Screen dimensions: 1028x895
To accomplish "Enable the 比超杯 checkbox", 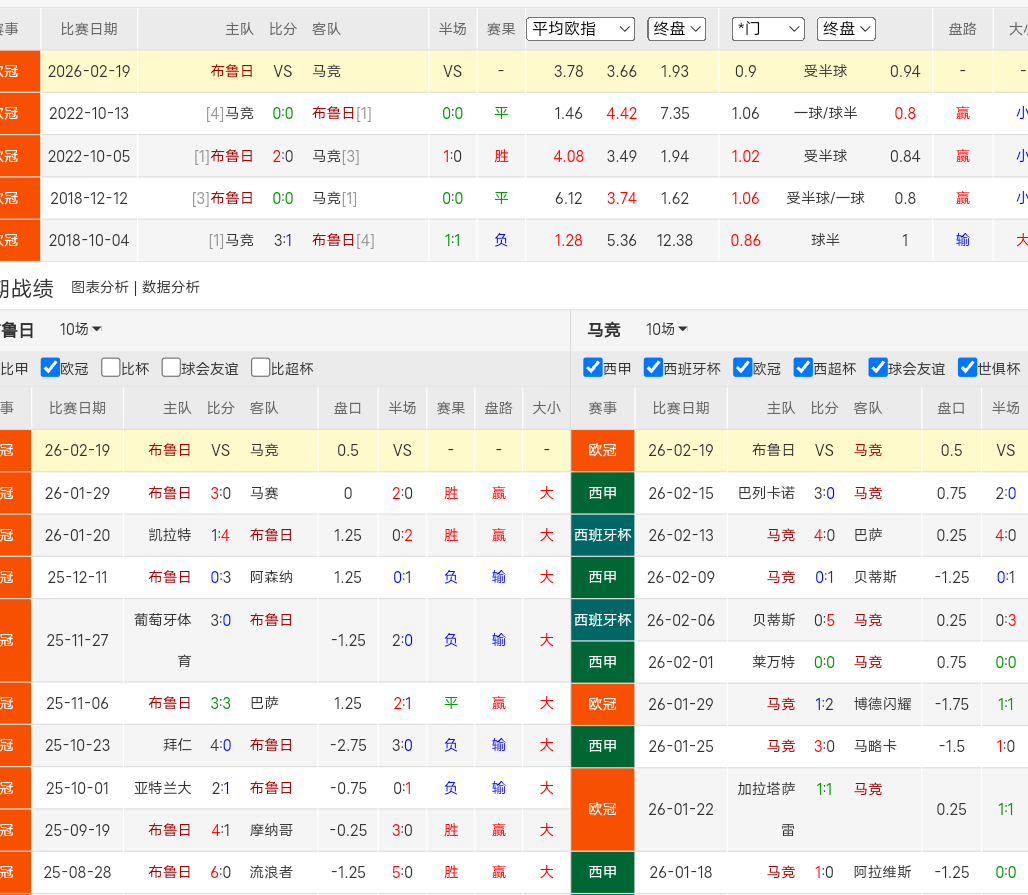I will click(261, 368).
